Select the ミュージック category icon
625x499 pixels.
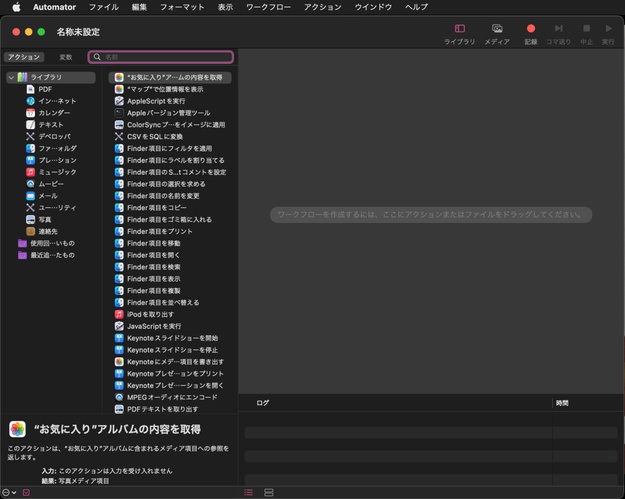tap(31, 172)
